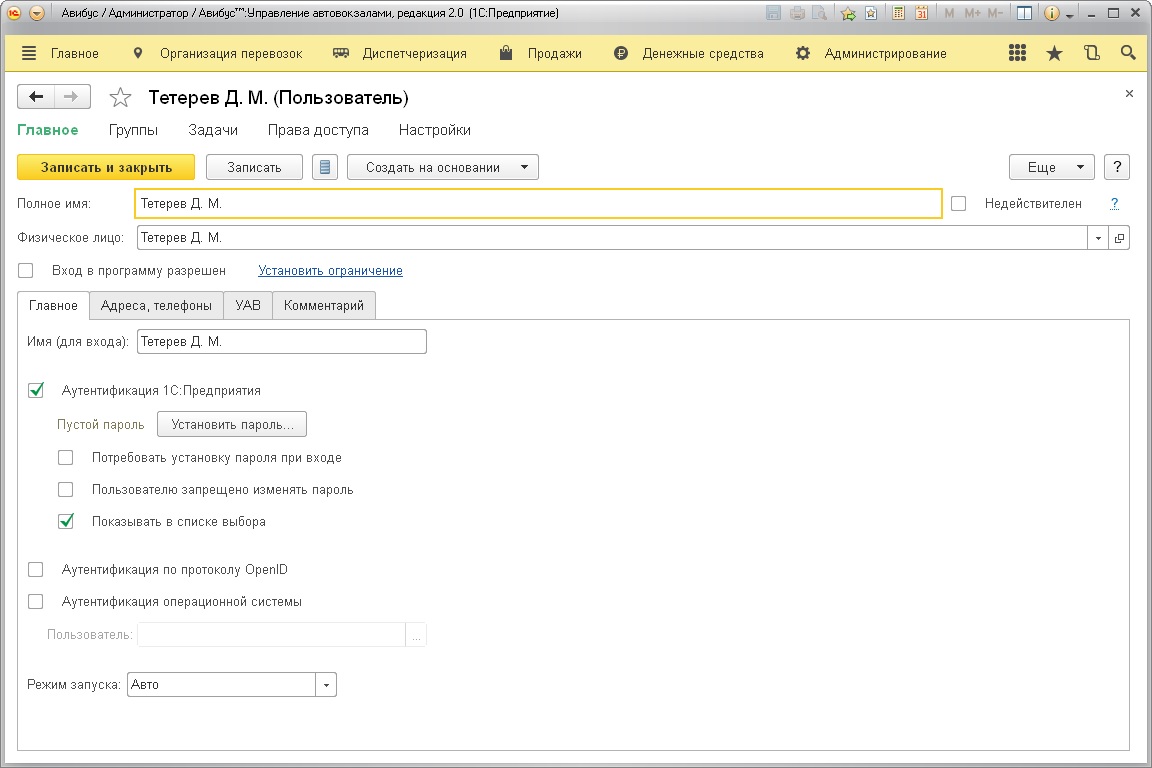Click the search magnifier icon
The height and width of the screenshot is (768, 1152).
click(x=1128, y=54)
